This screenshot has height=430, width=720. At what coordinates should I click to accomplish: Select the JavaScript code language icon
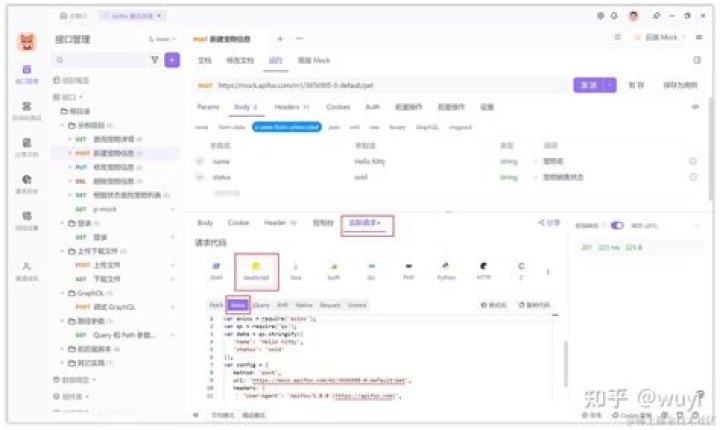tap(256, 271)
